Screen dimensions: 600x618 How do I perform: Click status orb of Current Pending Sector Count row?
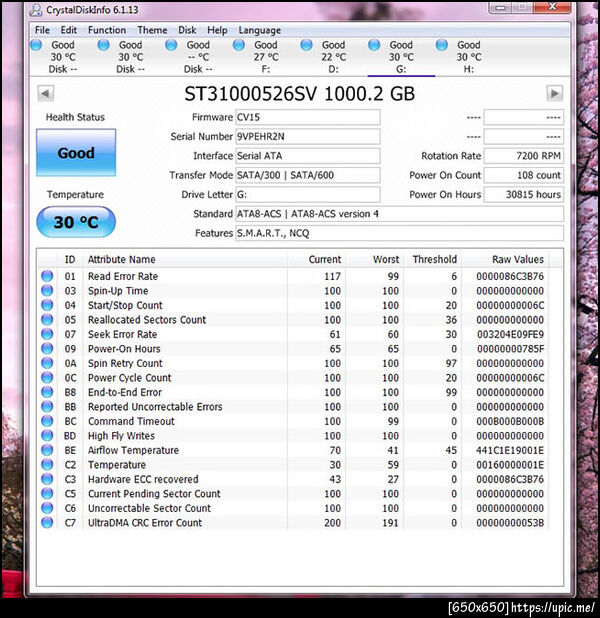pos(47,493)
